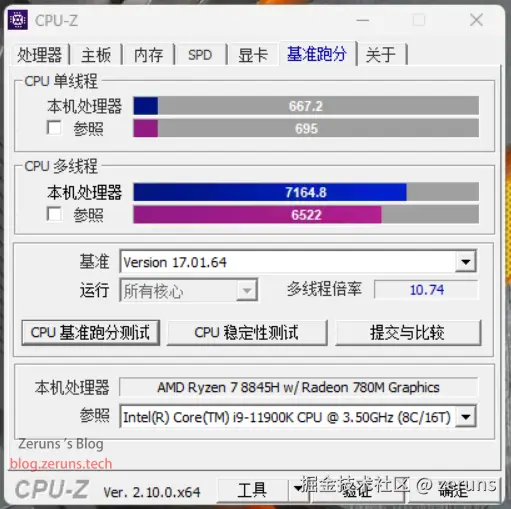
Task: Open the 工具 dropdown arrow
Action: click(298, 489)
